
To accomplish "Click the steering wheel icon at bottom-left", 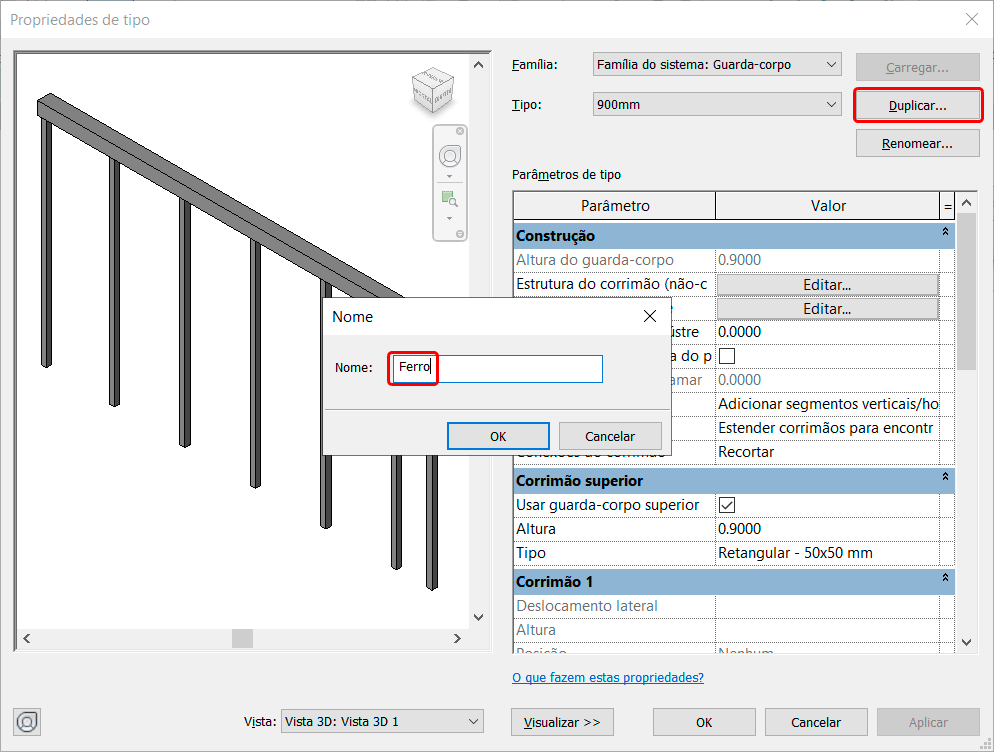I will click(28, 722).
